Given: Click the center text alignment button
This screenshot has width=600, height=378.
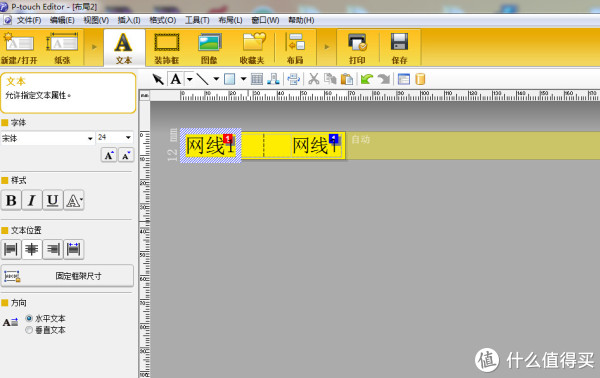Looking at the screenshot, I should click(x=31, y=249).
